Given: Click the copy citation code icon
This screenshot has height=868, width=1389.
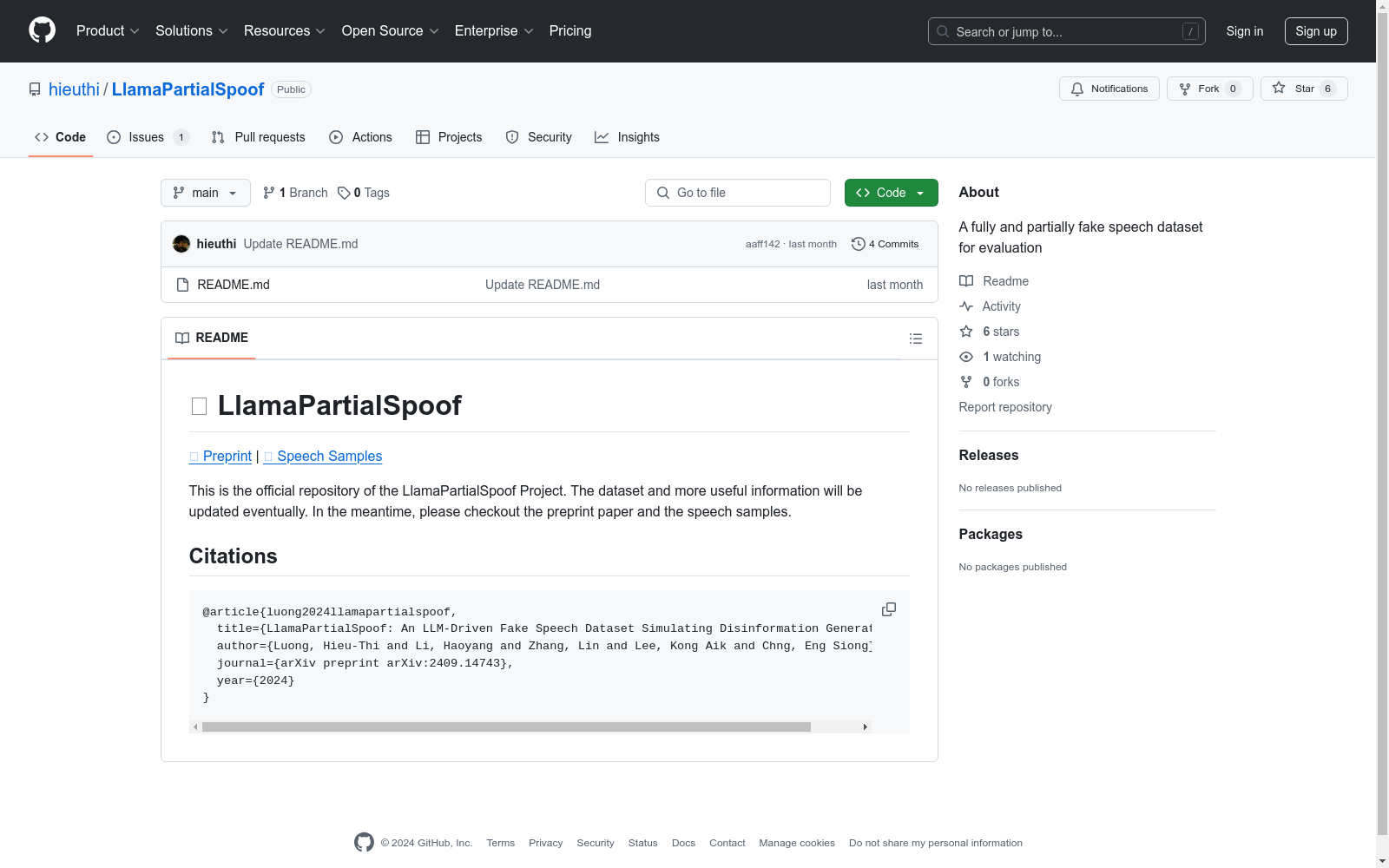Looking at the screenshot, I should click(889, 609).
